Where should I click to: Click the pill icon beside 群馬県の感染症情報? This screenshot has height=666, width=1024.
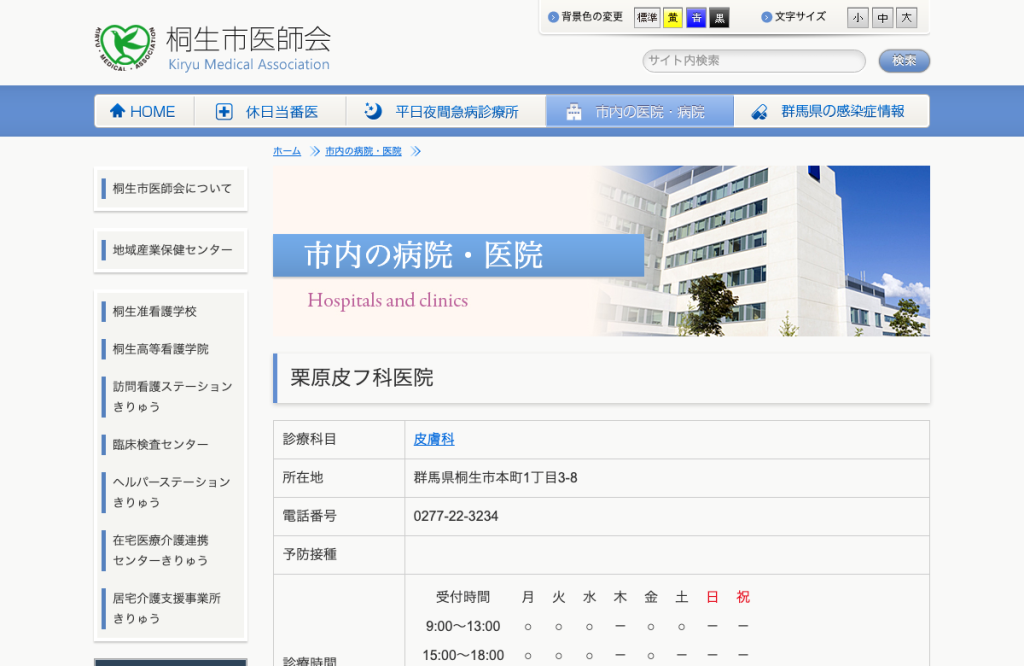(759, 112)
